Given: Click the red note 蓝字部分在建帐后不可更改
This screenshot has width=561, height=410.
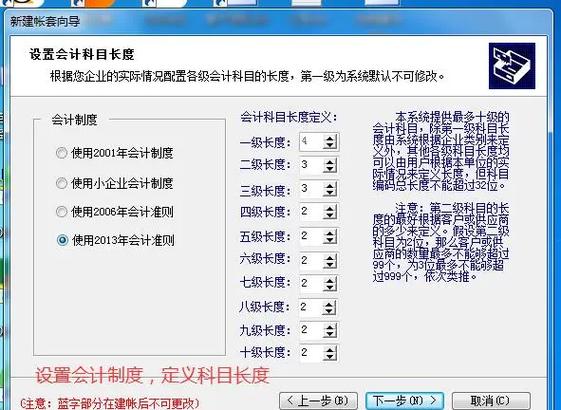Looking at the screenshot, I should [109, 404].
